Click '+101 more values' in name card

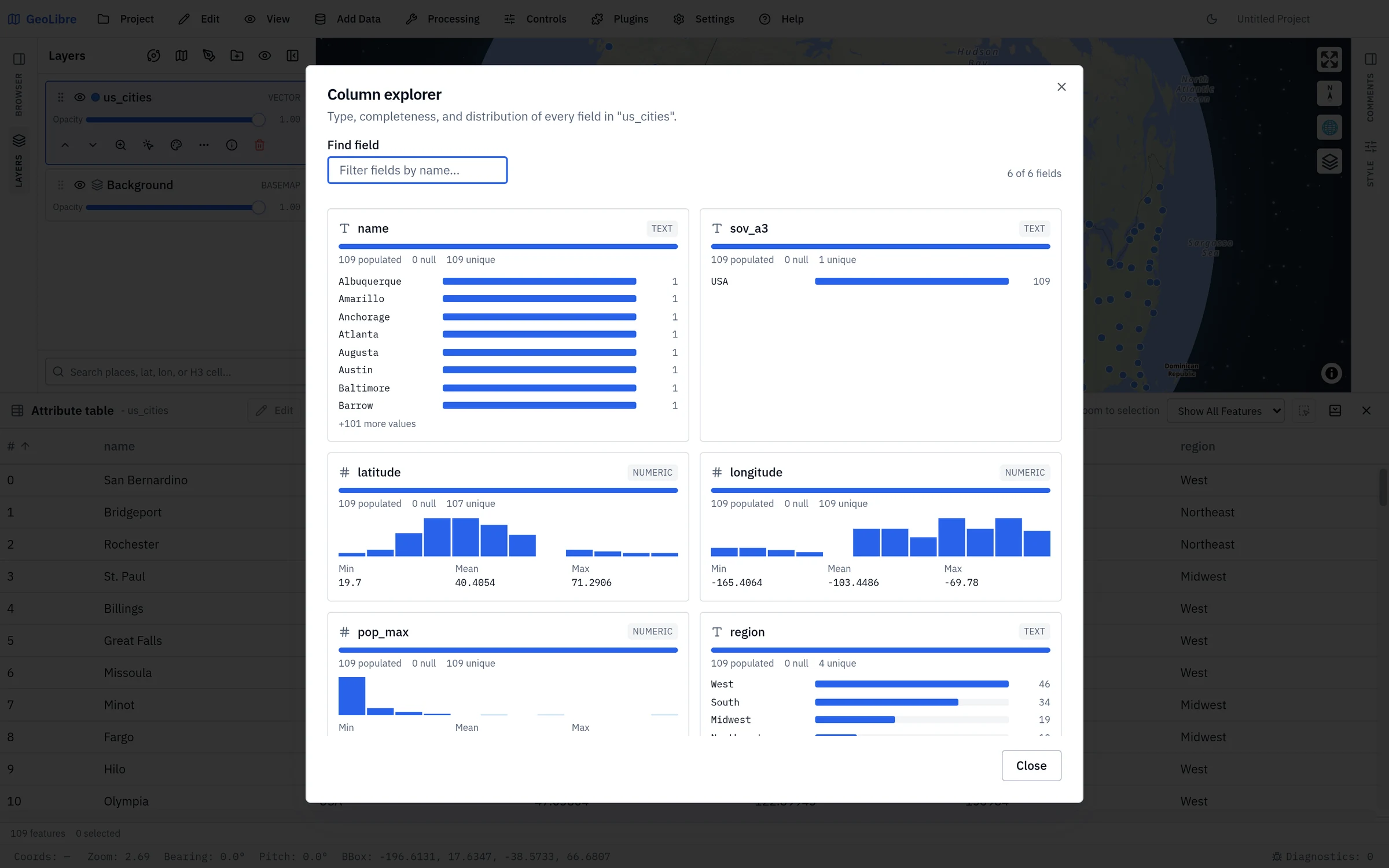(377, 424)
